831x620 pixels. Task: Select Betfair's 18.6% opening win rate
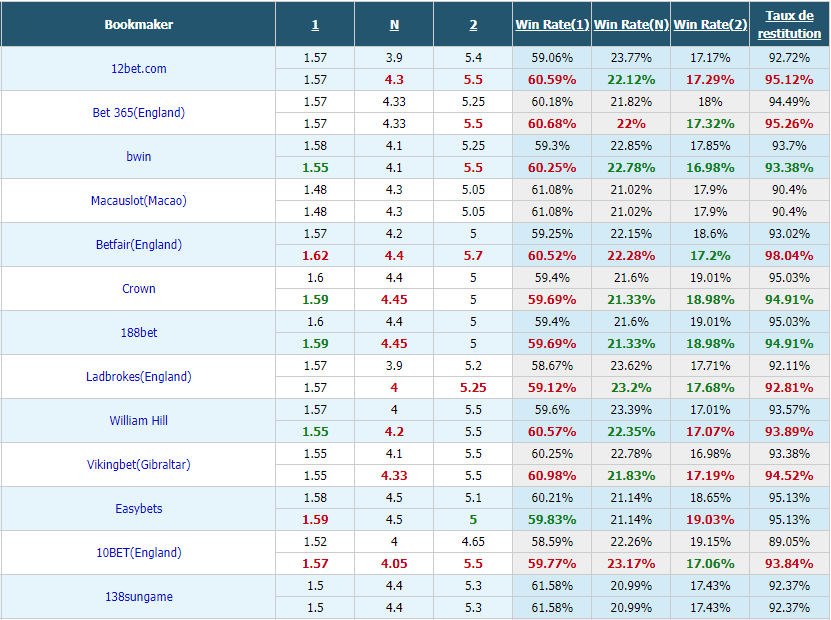(710, 234)
